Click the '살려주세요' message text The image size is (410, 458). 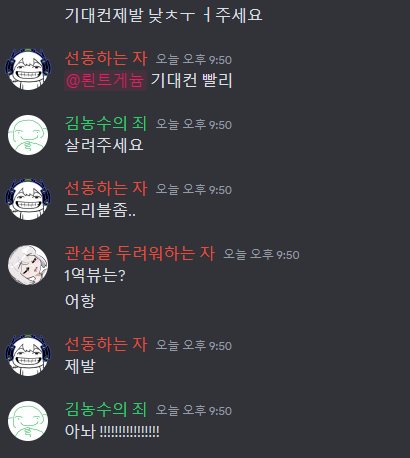104,145
